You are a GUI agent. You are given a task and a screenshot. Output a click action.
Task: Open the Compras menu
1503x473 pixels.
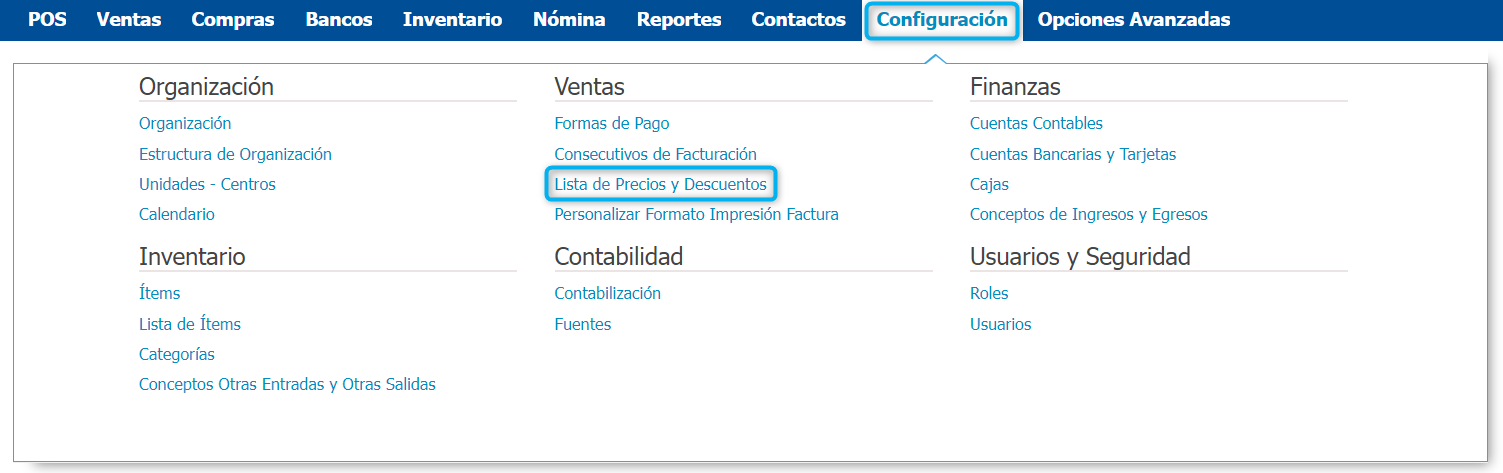pyautogui.click(x=233, y=20)
